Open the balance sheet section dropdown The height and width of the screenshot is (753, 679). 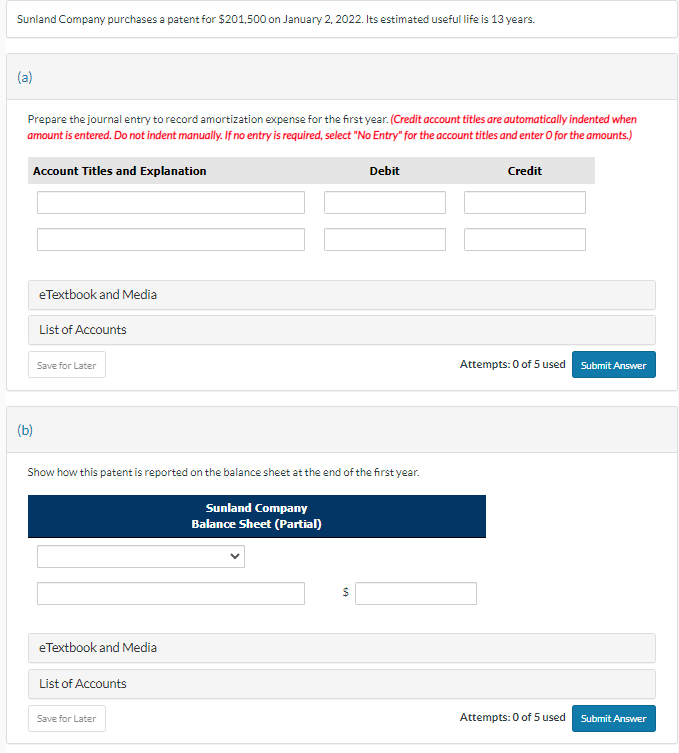140,556
